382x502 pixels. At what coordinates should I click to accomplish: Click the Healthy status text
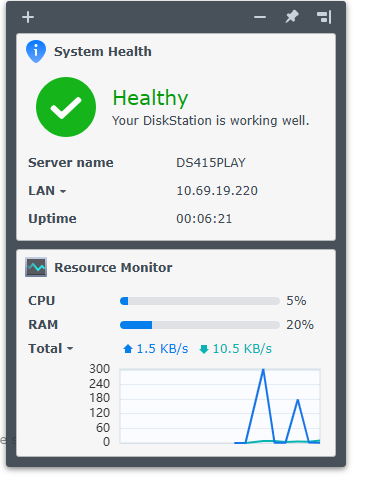tap(150, 98)
